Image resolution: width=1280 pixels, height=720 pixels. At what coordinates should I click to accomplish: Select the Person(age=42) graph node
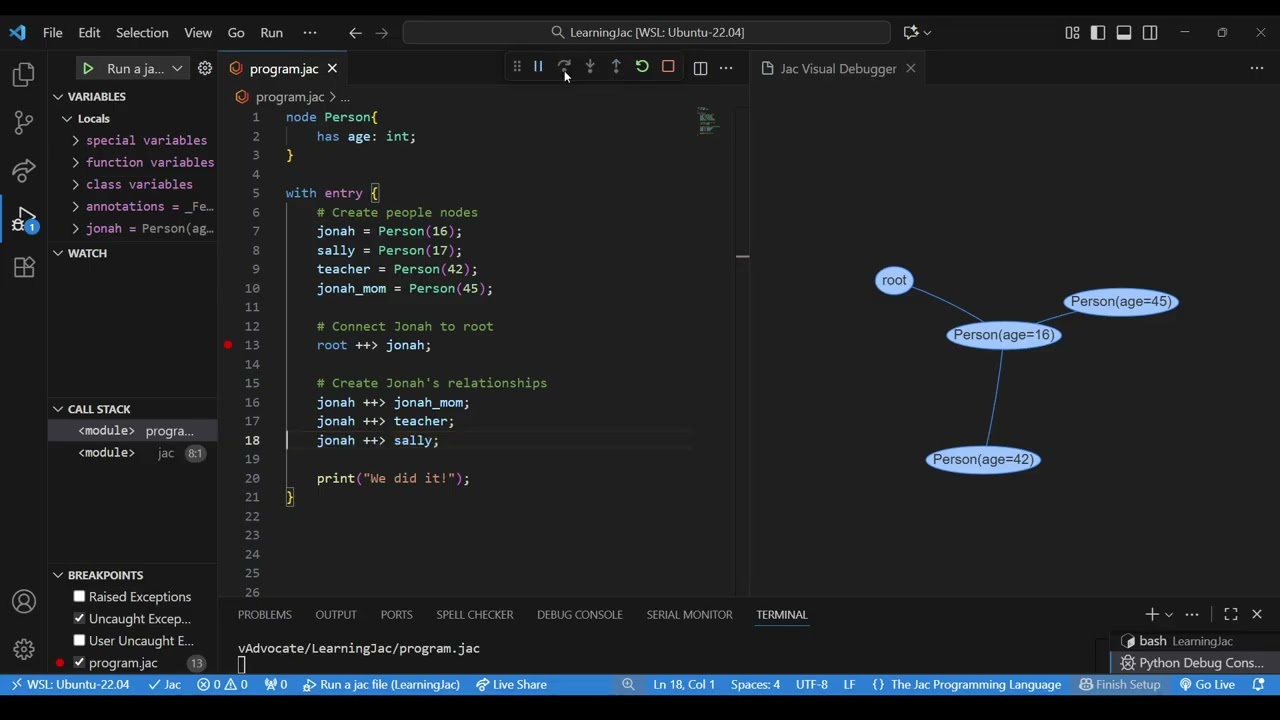(x=983, y=460)
